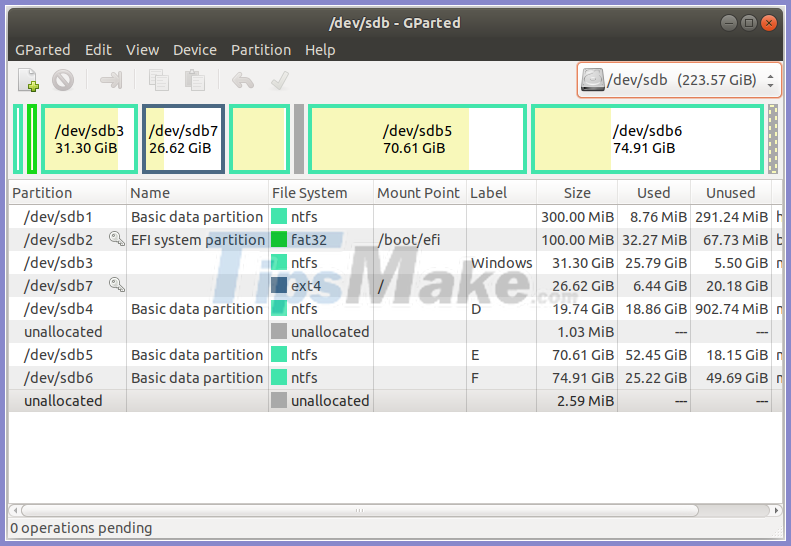Open the GParted menu
This screenshot has width=791, height=546.
(42, 50)
